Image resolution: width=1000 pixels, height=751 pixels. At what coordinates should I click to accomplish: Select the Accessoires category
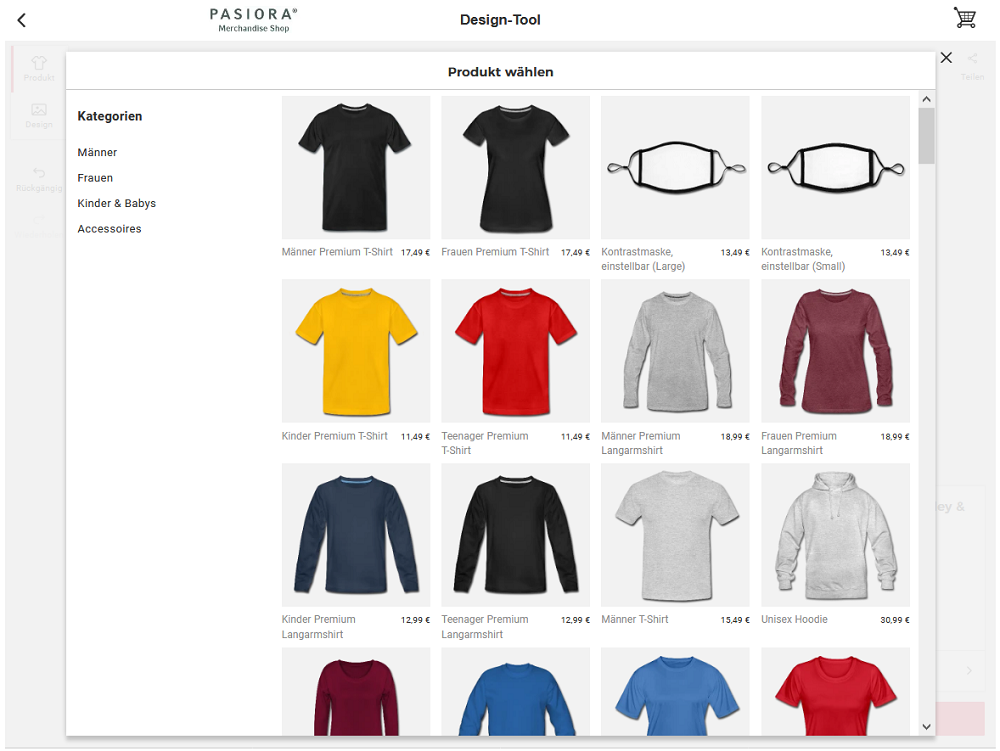tap(110, 229)
